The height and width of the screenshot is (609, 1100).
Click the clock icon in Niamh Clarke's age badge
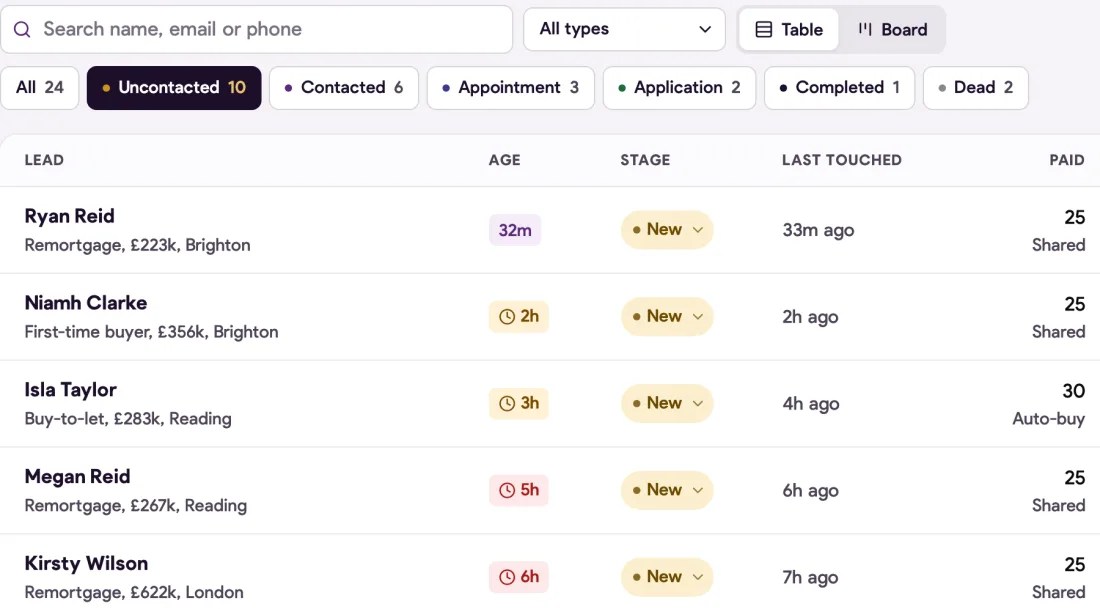507,316
